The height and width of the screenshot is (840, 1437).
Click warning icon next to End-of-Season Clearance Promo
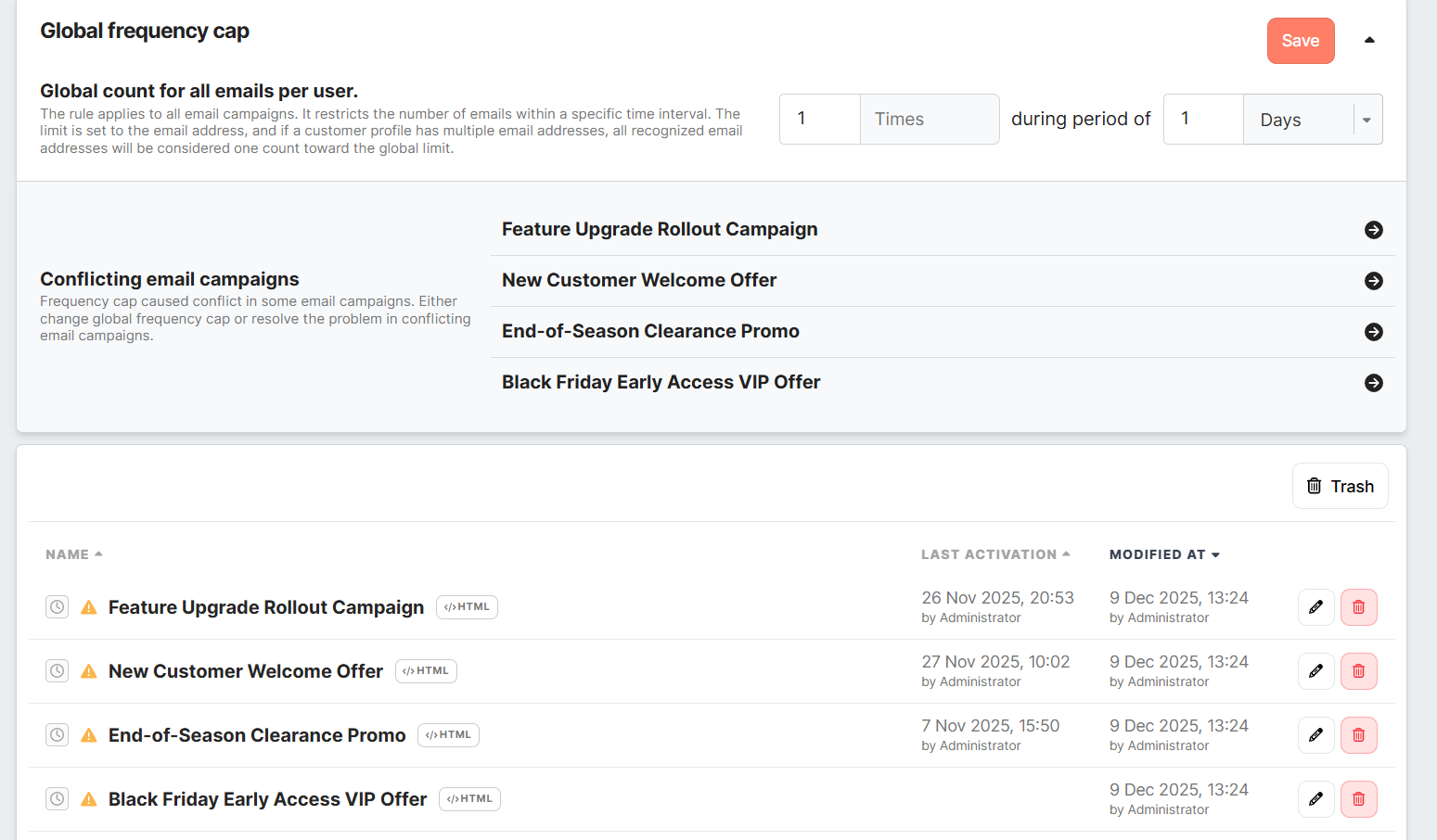coord(89,735)
